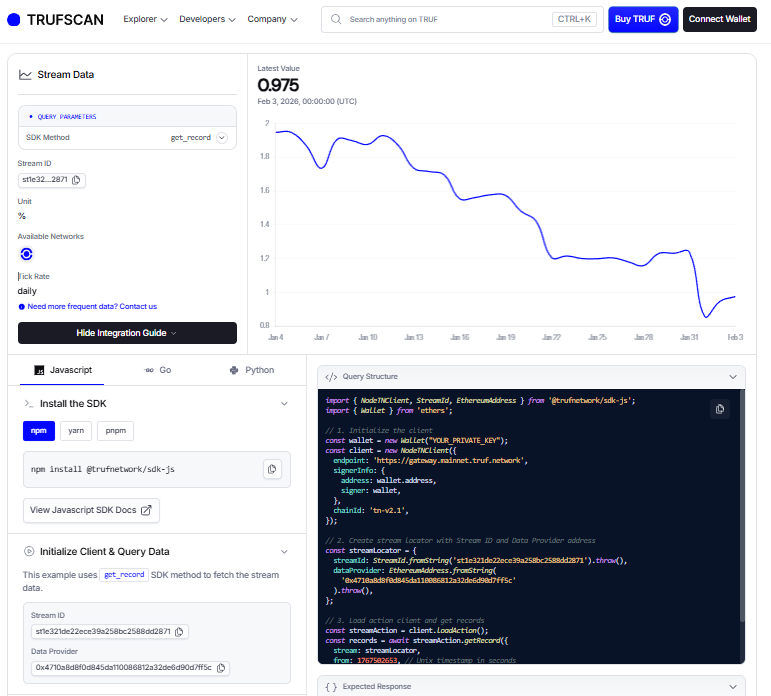Click the code brackets icon in Query Structure header
Viewport: 771px width, 696px height.
[331, 377]
